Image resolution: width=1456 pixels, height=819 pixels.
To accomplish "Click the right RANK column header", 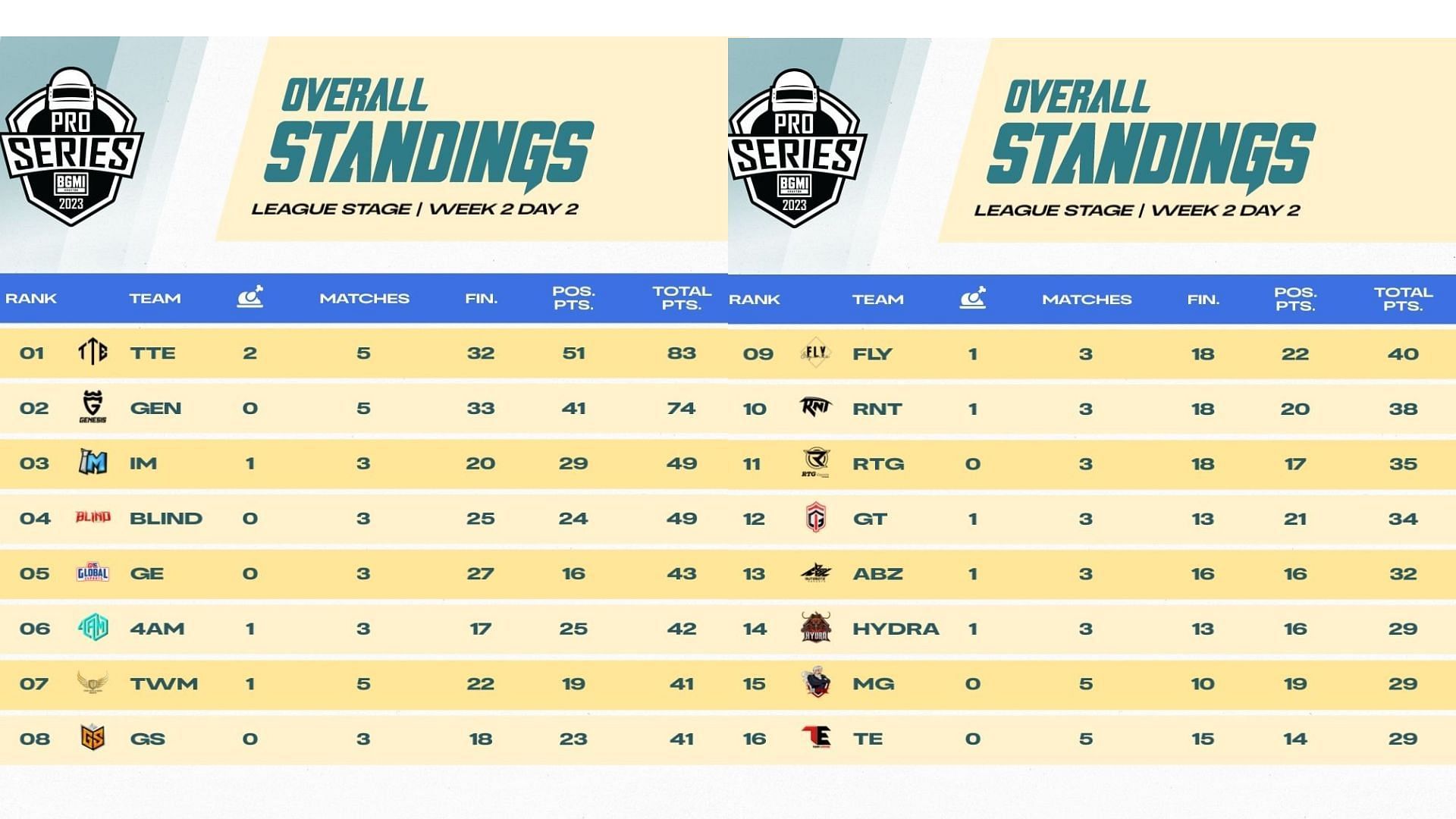I will pyautogui.click(x=754, y=300).
